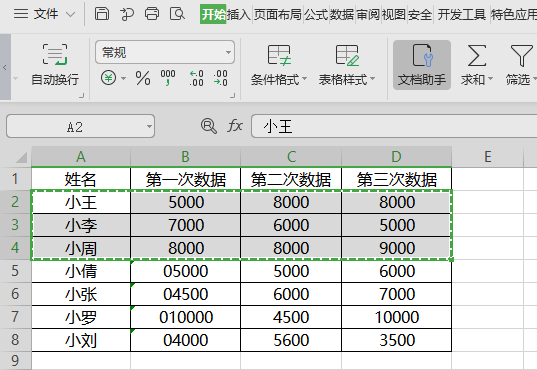Expand 求和 dropdown arrow
Image resolution: width=537 pixels, height=370 pixels.
tap(490, 79)
